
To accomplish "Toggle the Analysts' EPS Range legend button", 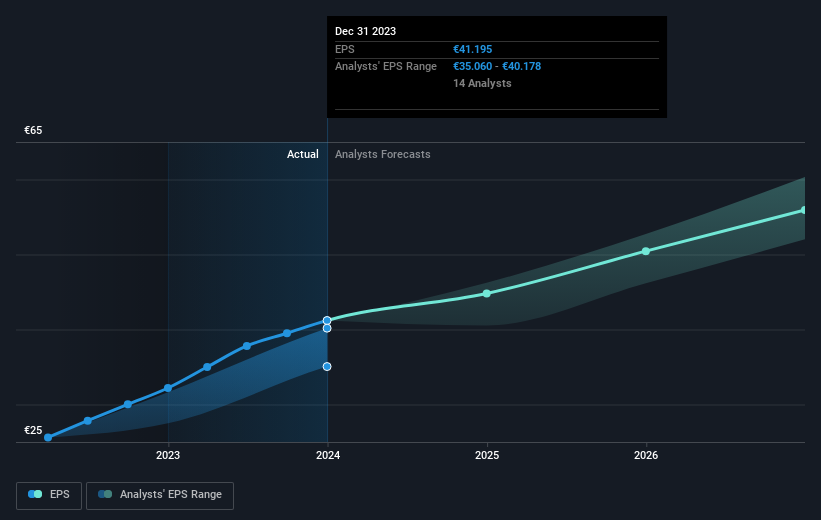I will pyautogui.click(x=160, y=495).
